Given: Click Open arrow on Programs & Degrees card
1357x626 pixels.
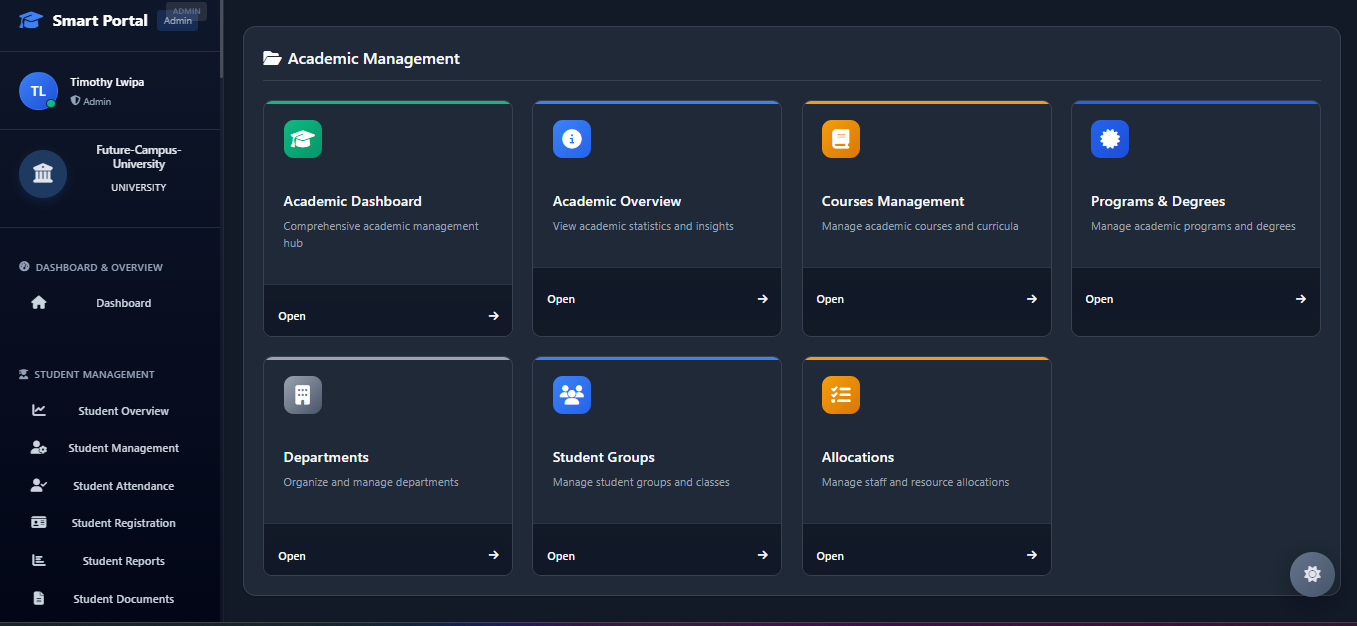Looking at the screenshot, I should click(x=1300, y=299).
